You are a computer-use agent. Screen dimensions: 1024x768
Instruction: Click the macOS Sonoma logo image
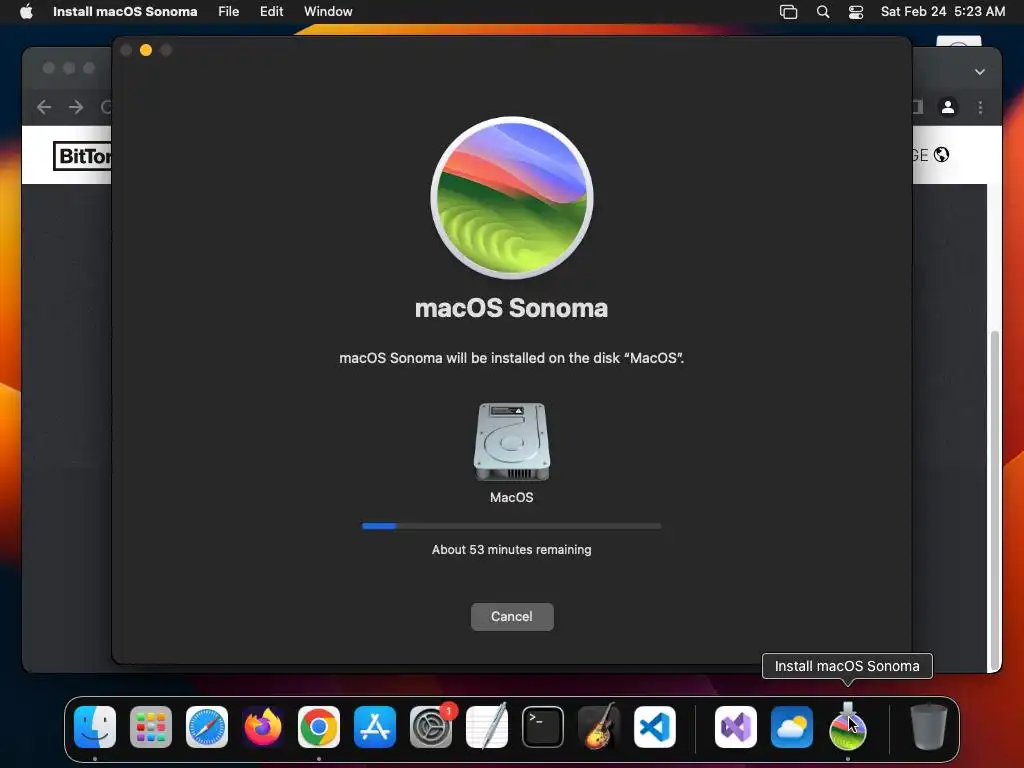pos(512,198)
